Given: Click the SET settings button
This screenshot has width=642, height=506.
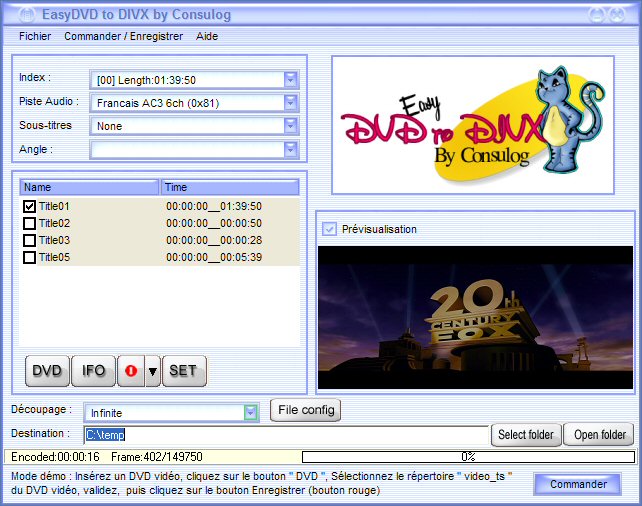Looking at the screenshot, I should [x=183, y=371].
